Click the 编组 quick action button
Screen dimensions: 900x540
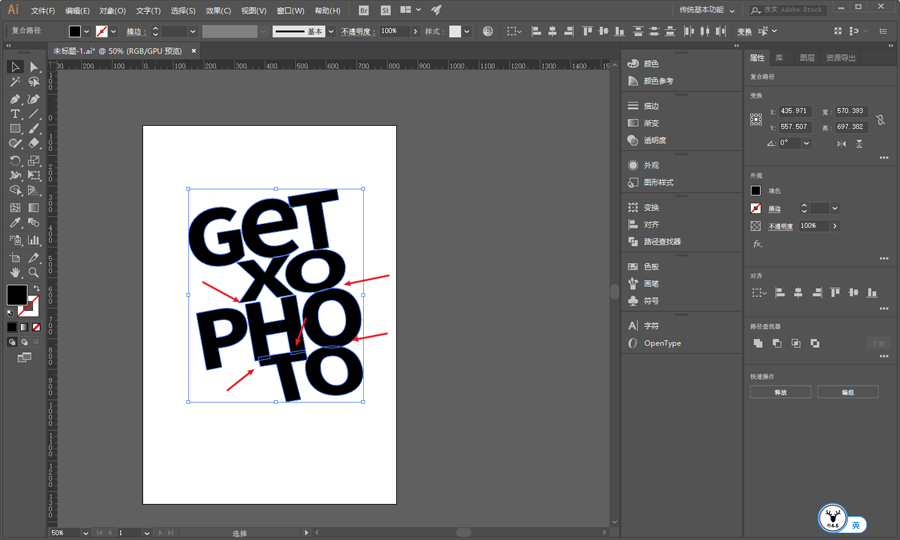tap(847, 392)
